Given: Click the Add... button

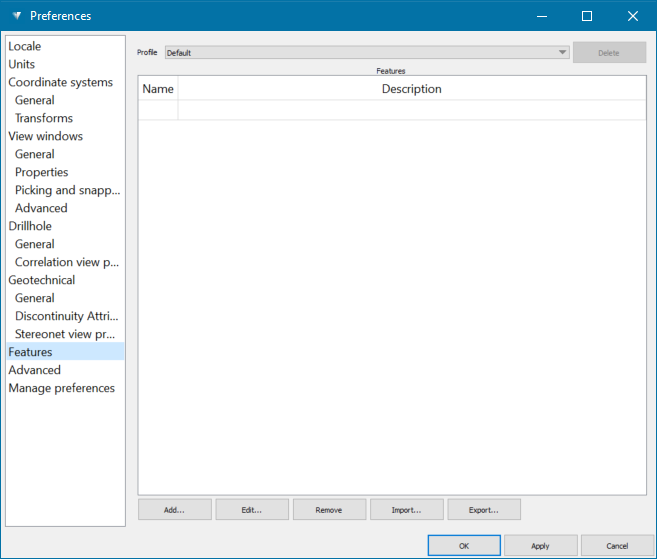Looking at the screenshot, I should click(175, 510).
